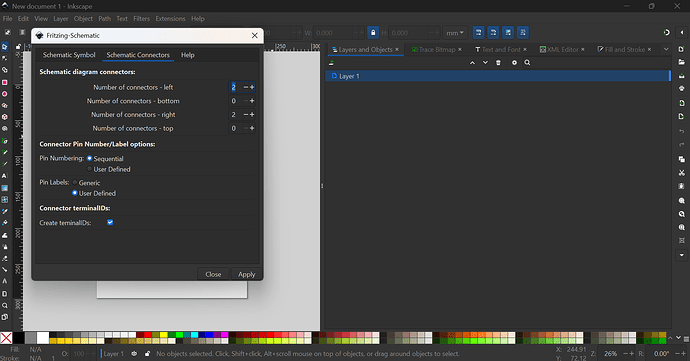Viewport: 690px width, 361px height.
Task: Select the Ellipse tool in toolbox
Action: (4, 94)
